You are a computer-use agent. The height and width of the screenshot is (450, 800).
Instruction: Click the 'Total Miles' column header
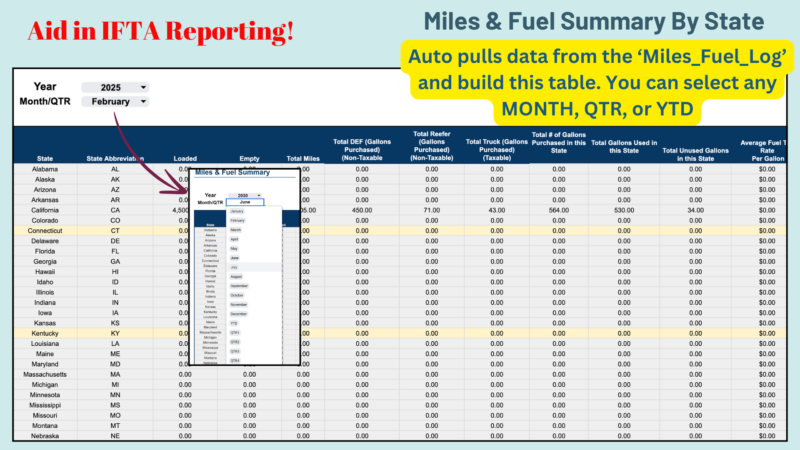[x=303, y=159]
